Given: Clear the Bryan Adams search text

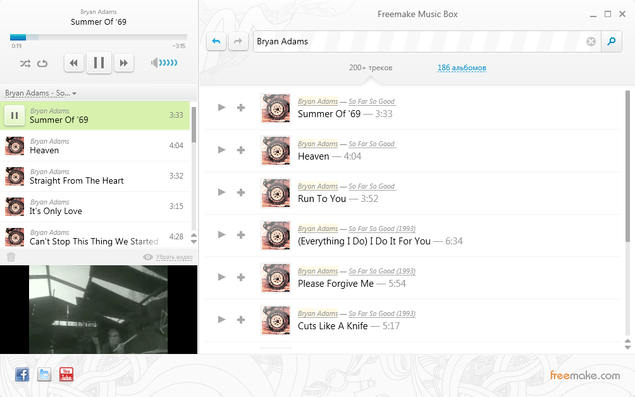Looking at the screenshot, I should tap(591, 41).
